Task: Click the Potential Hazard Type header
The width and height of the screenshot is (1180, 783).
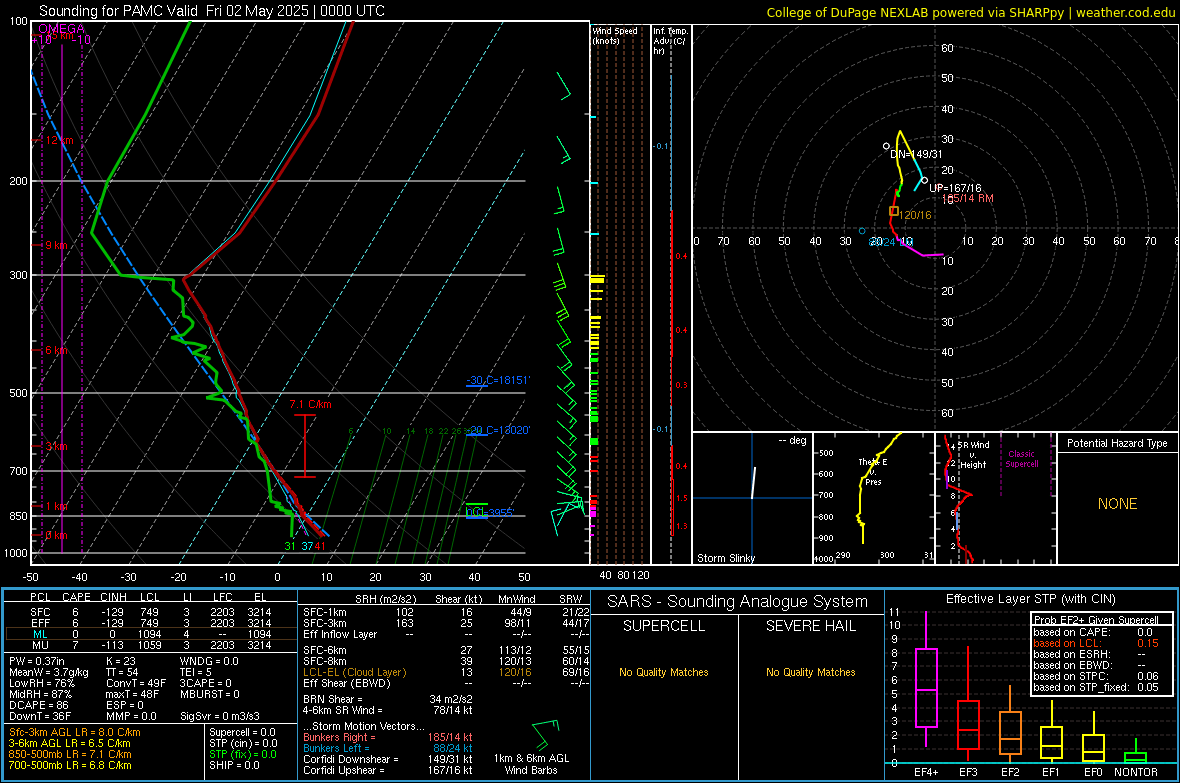Action: [x=1117, y=443]
